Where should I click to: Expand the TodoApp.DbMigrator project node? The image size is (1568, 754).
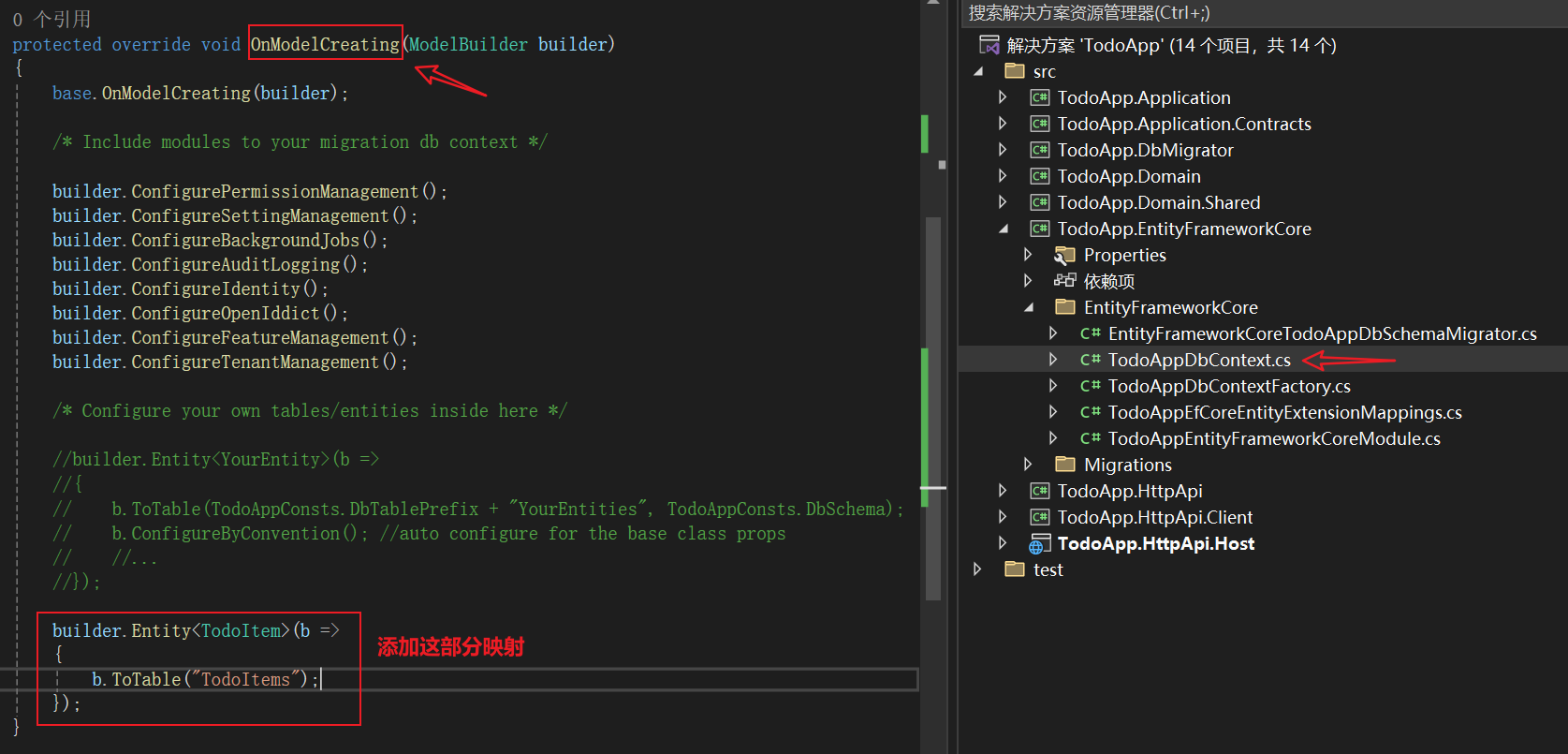(x=1004, y=150)
